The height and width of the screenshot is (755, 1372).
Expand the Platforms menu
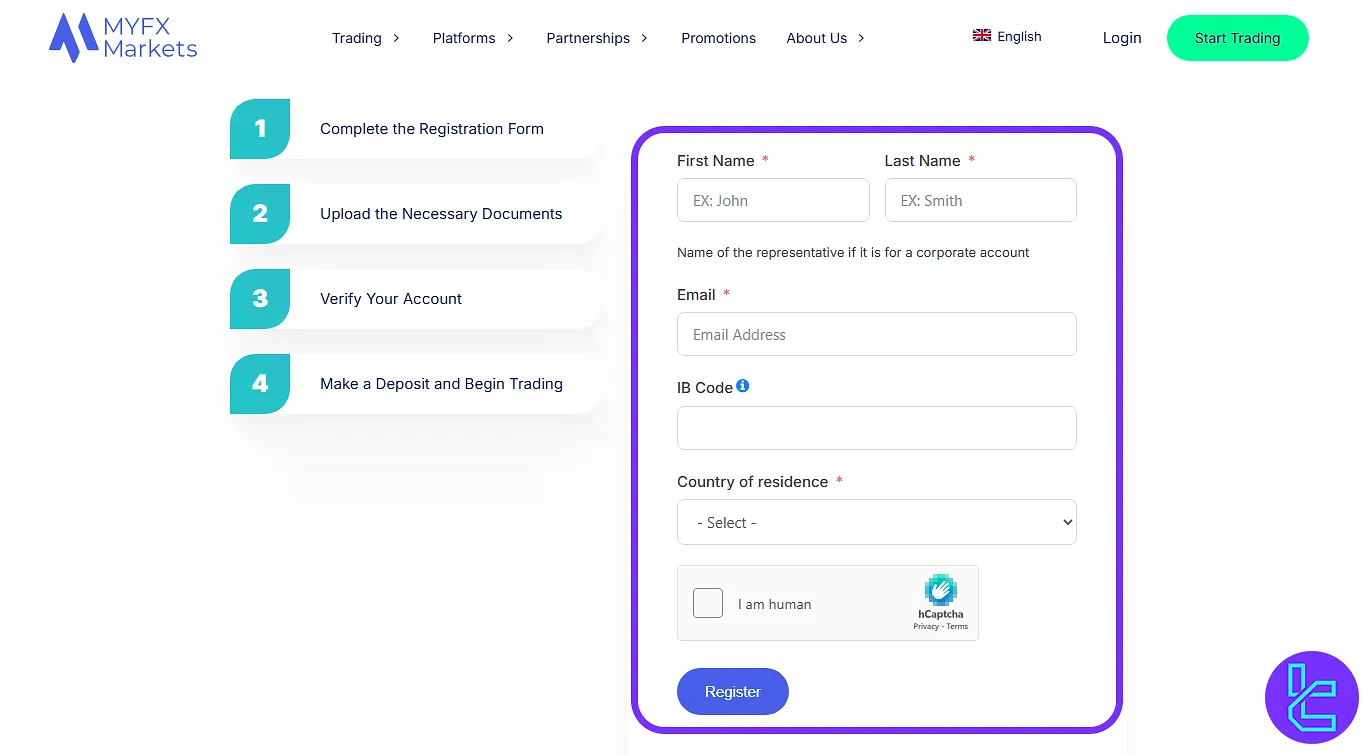point(473,38)
